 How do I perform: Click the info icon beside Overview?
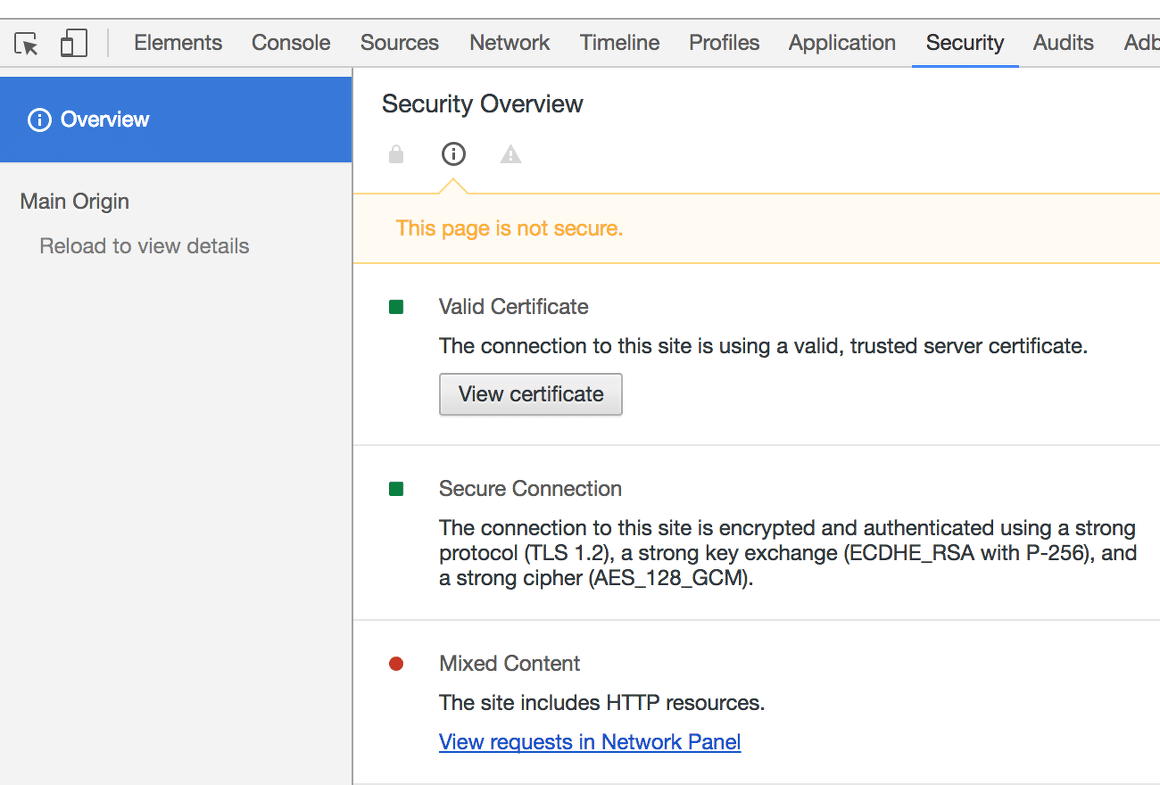click(x=39, y=120)
